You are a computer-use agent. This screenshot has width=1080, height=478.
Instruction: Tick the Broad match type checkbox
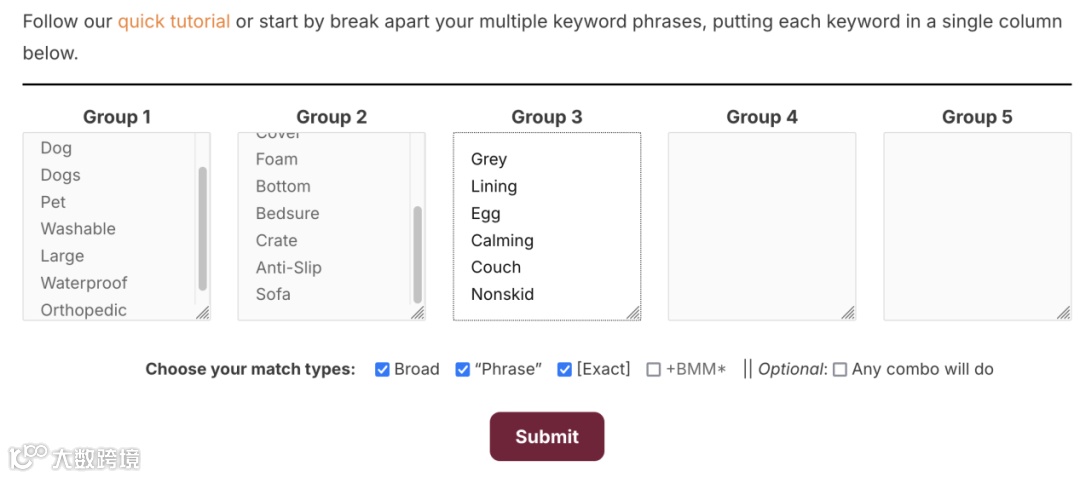[x=382, y=369]
